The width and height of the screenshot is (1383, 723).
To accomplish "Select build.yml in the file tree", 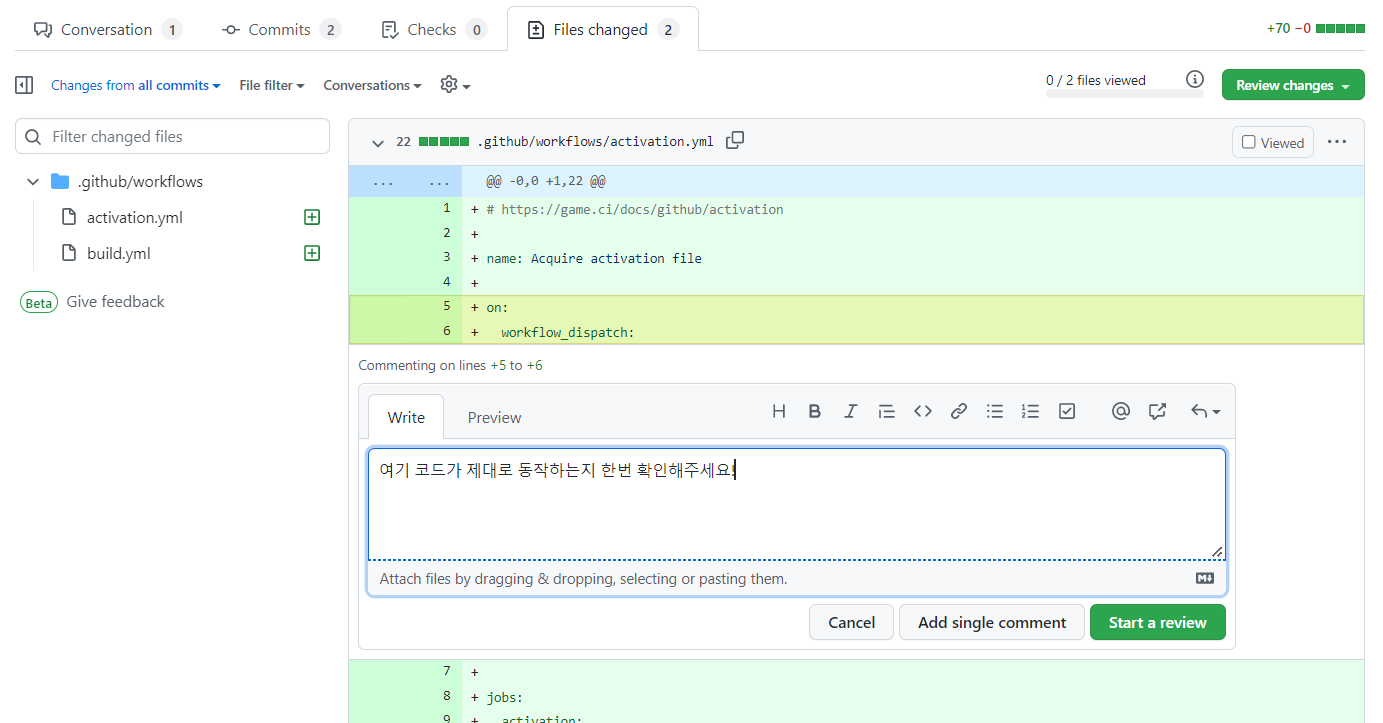I will tap(119, 253).
